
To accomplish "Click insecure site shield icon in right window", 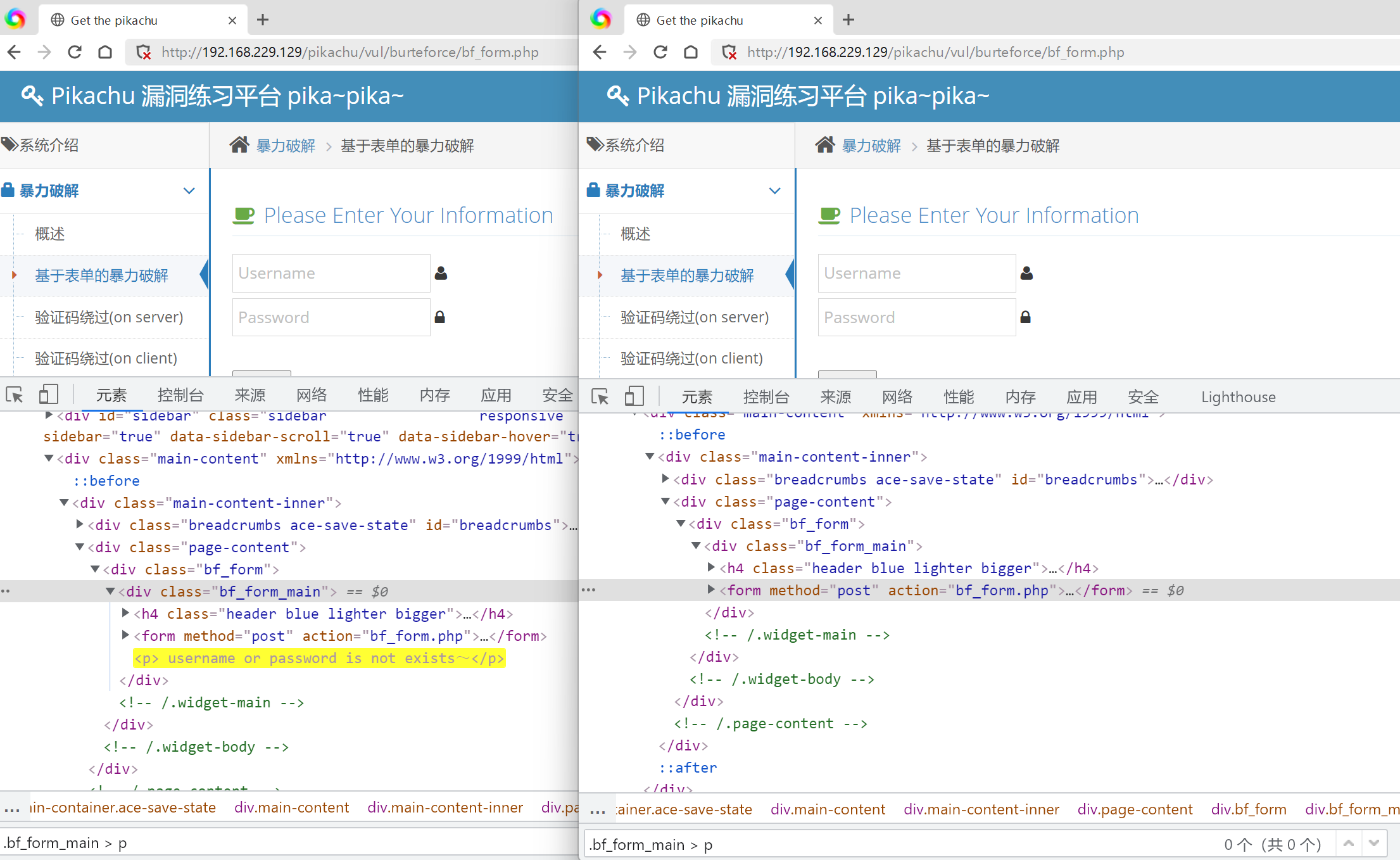I will 729,53.
